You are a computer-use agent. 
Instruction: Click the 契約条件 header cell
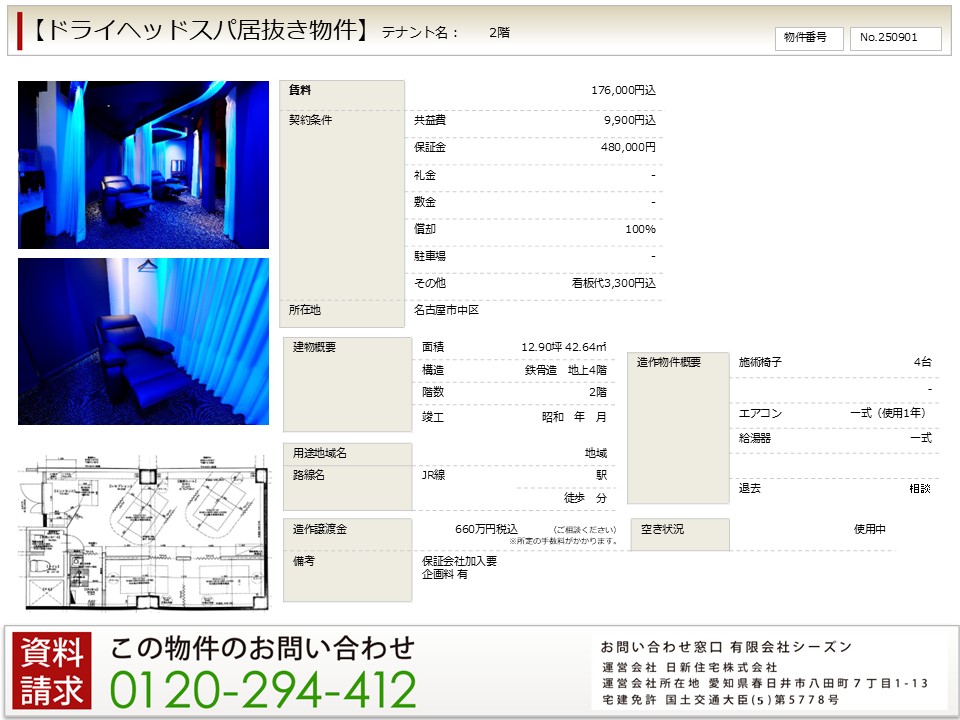click(342, 206)
